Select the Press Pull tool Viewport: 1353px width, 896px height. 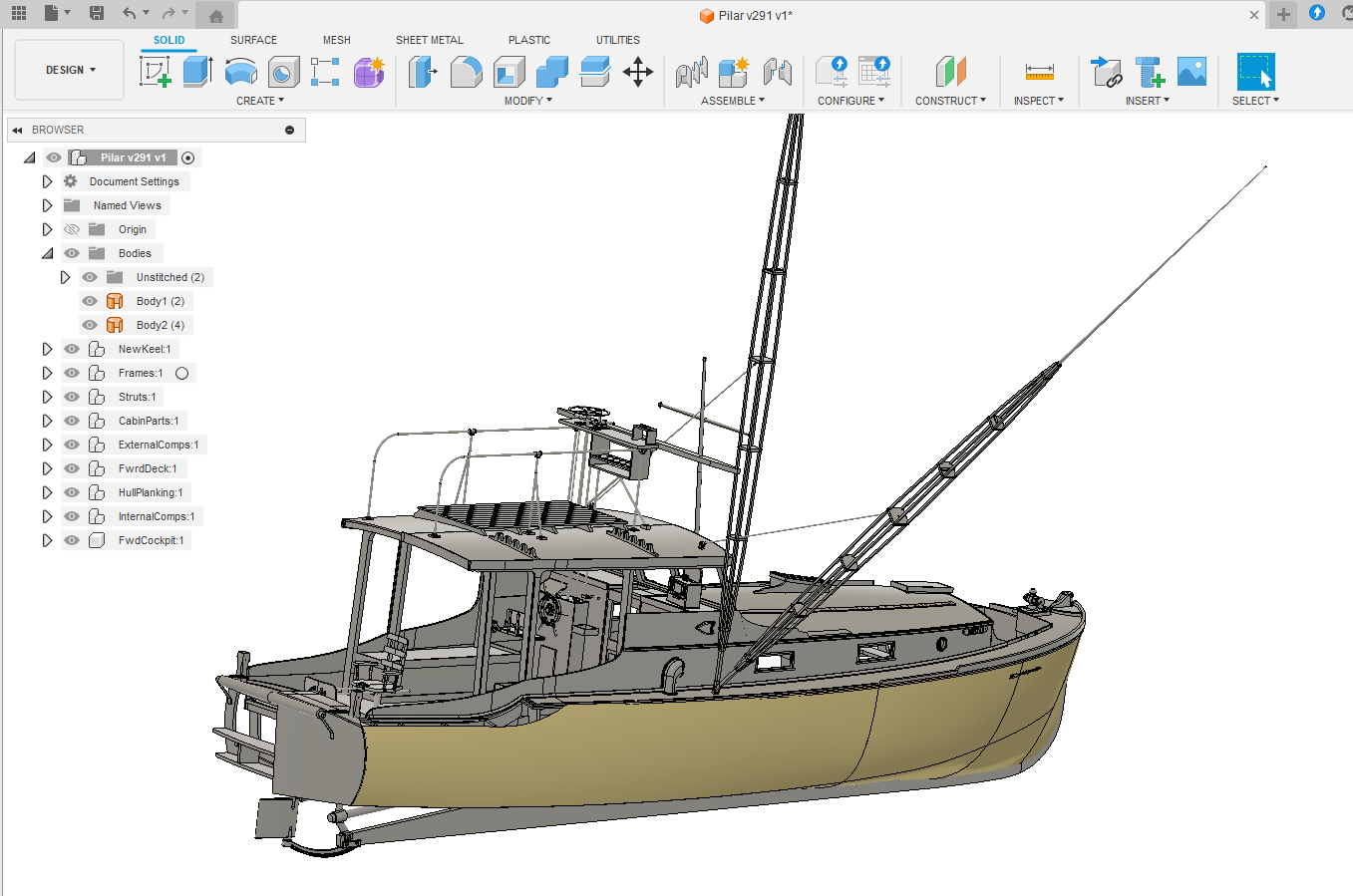pyautogui.click(x=423, y=72)
